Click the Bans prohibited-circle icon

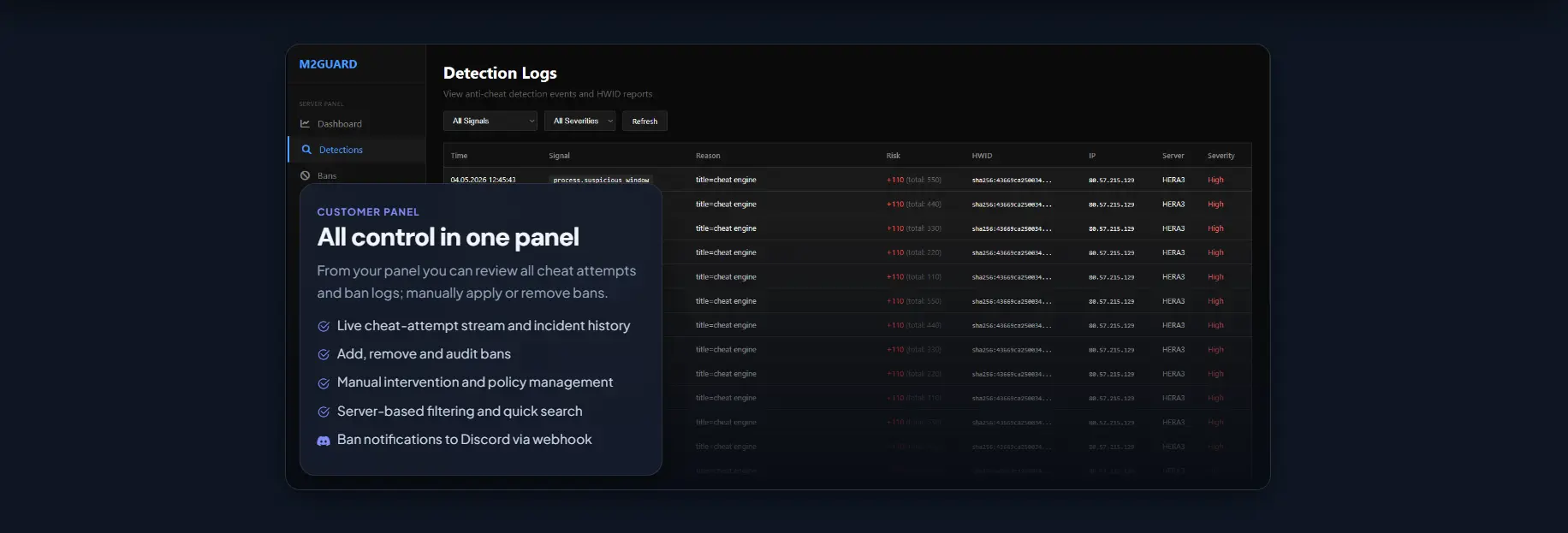(x=305, y=175)
